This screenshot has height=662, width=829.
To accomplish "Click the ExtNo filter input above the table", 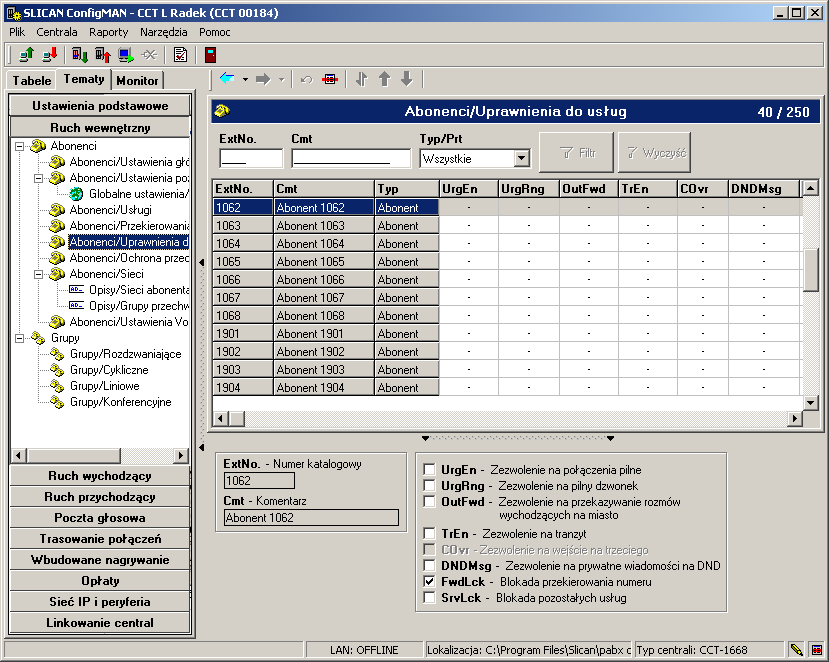I will 251,158.
